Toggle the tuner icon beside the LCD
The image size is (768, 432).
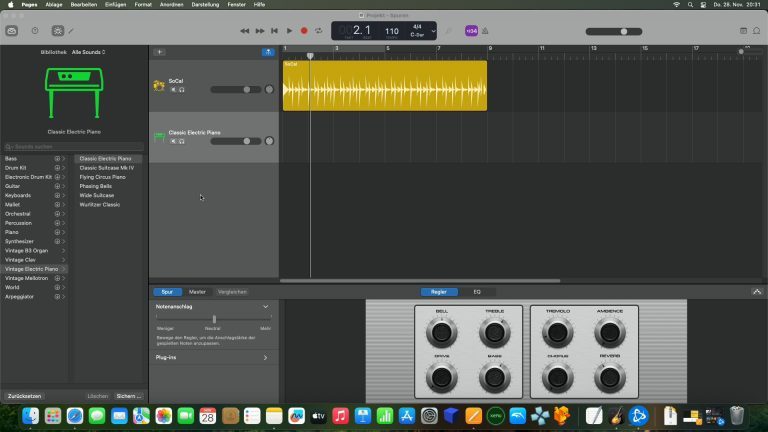pyautogui.click(x=449, y=31)
